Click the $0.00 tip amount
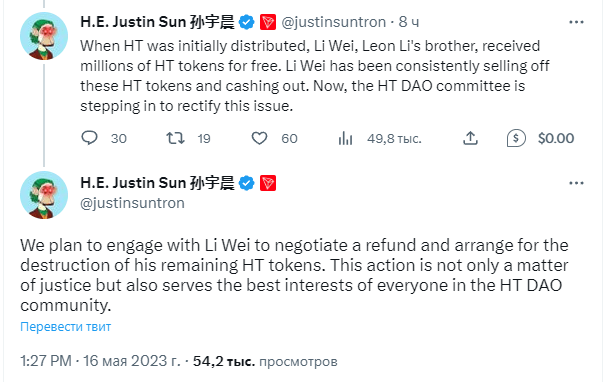Image resolution: width=605 pixels, height=382 pixels. [x=556, y=138]
